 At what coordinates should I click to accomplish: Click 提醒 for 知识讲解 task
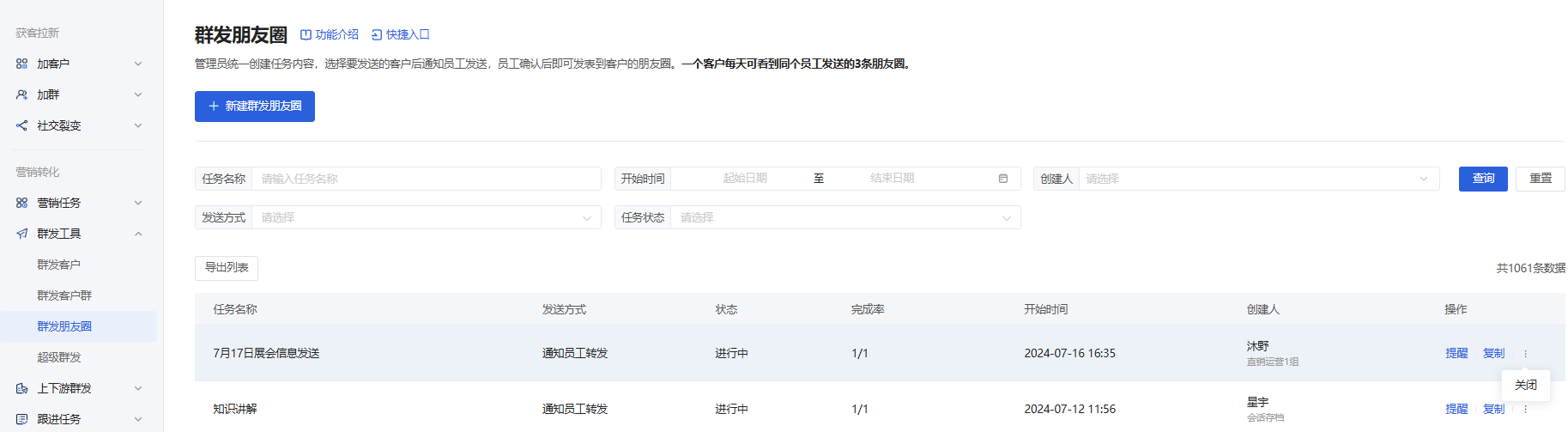(1456, 410)
